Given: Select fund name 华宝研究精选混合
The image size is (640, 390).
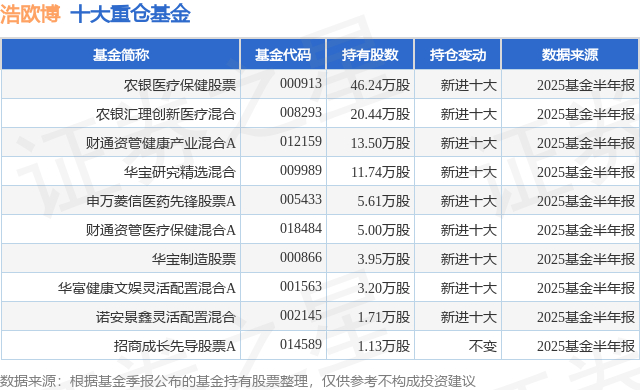Looking at the screenshot, I should pos(180,172).
